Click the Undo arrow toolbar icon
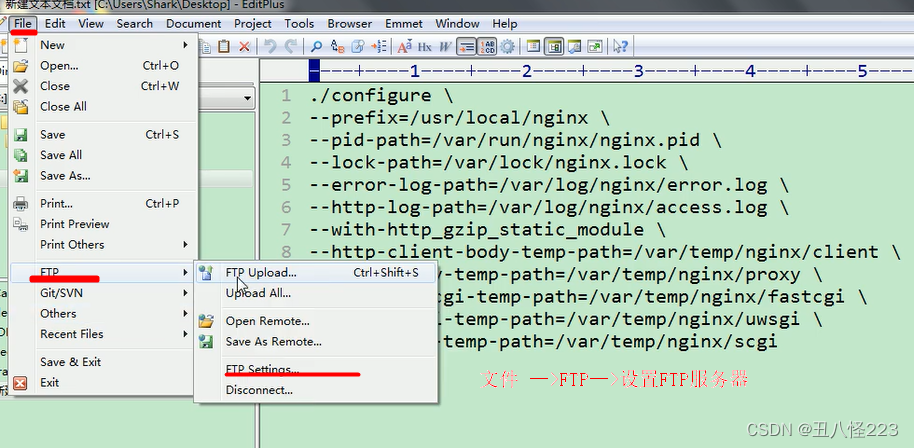This screenshot has height=448, width=914. 270,47
